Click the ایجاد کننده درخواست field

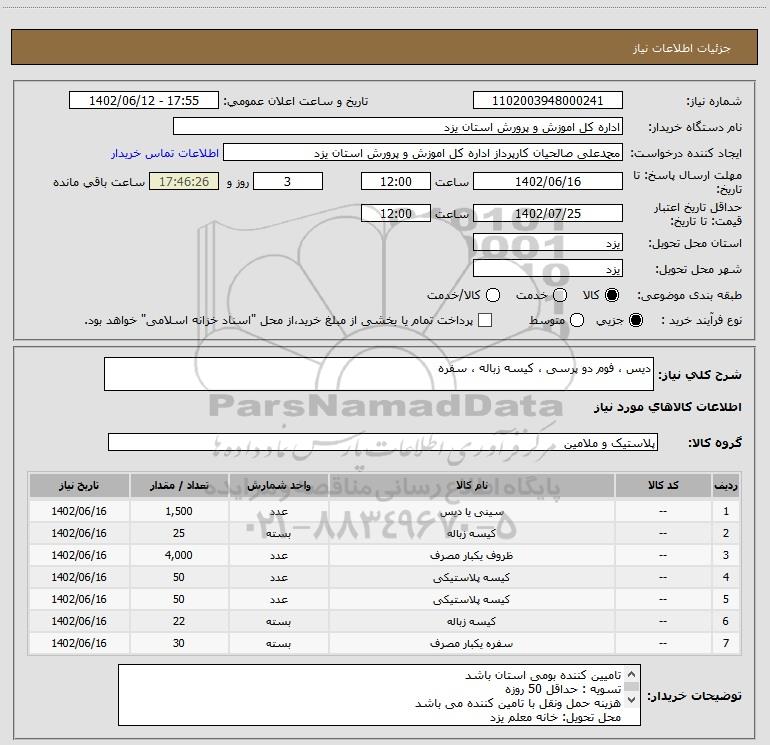[423, 153]
